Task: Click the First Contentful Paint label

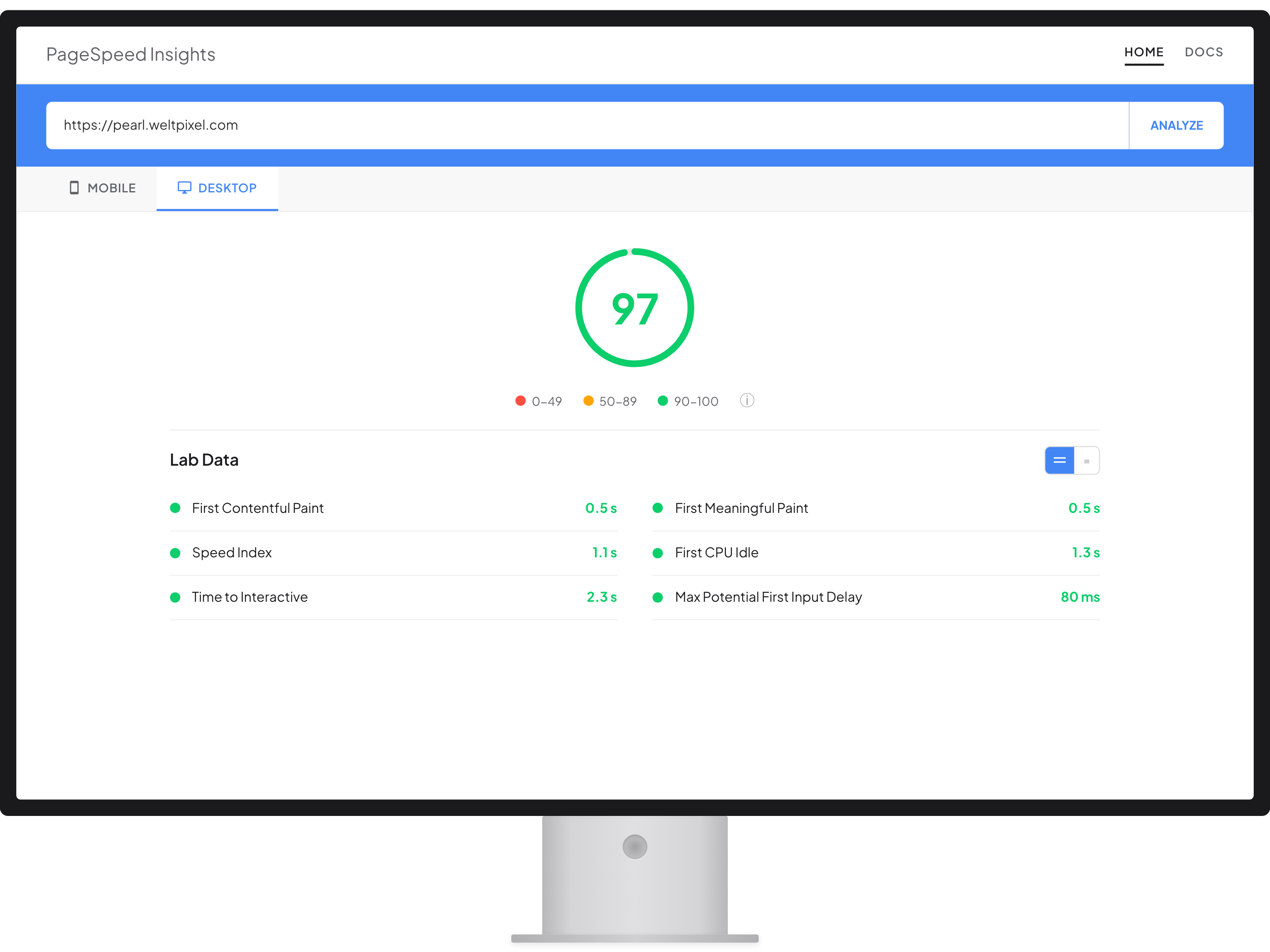Action: pyautogui.click(x=258, y=508)
